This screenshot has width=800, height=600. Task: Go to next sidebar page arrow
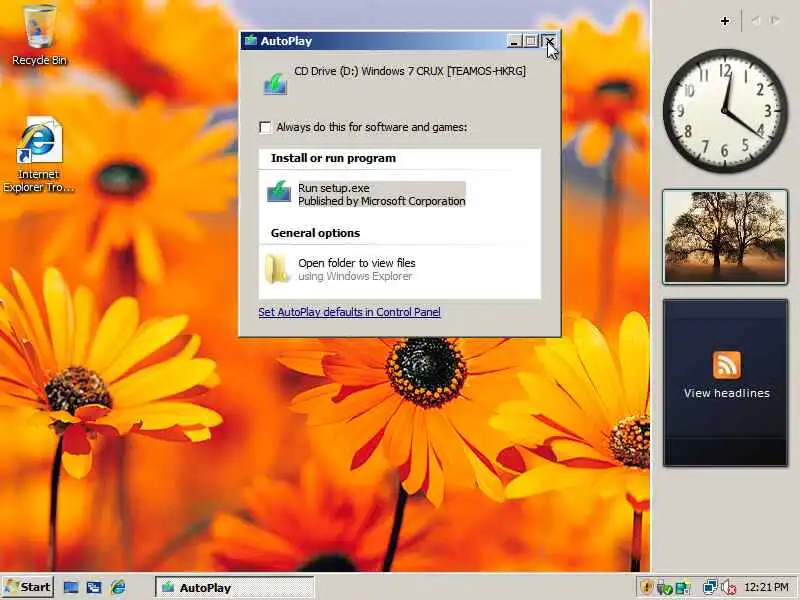(x=775, y=20)
